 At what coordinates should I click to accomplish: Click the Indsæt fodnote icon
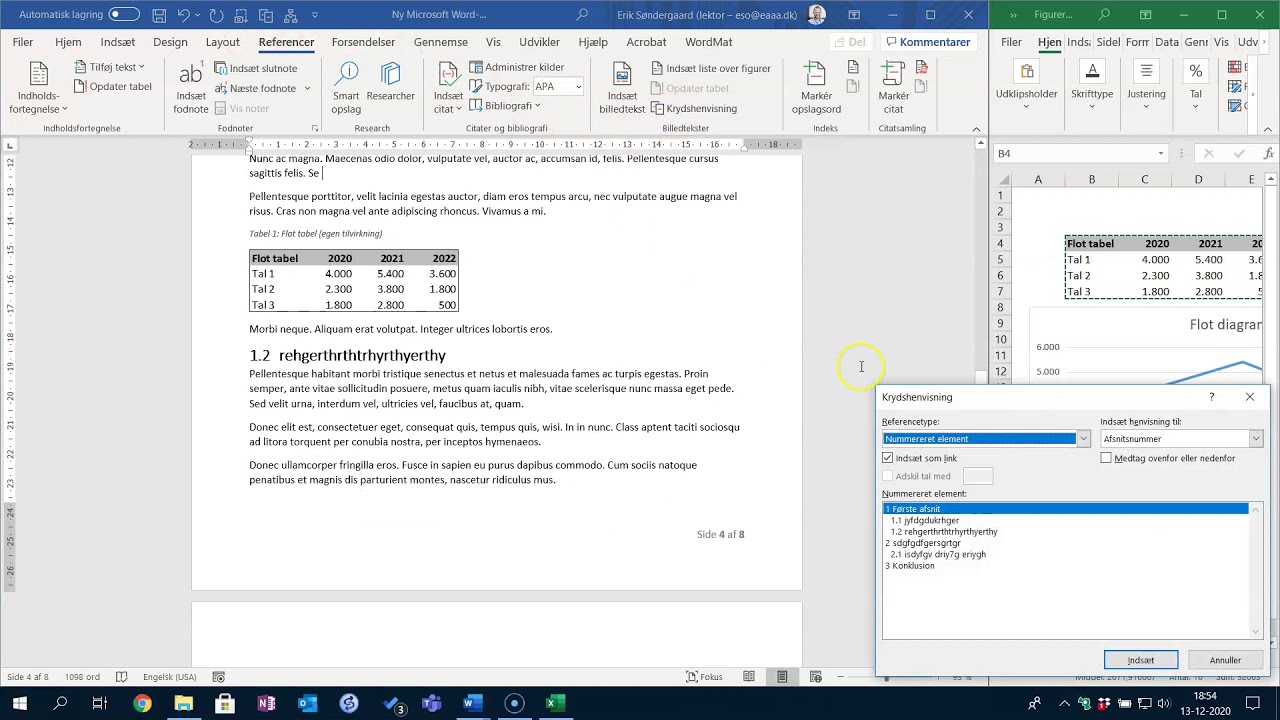(190, 88)
